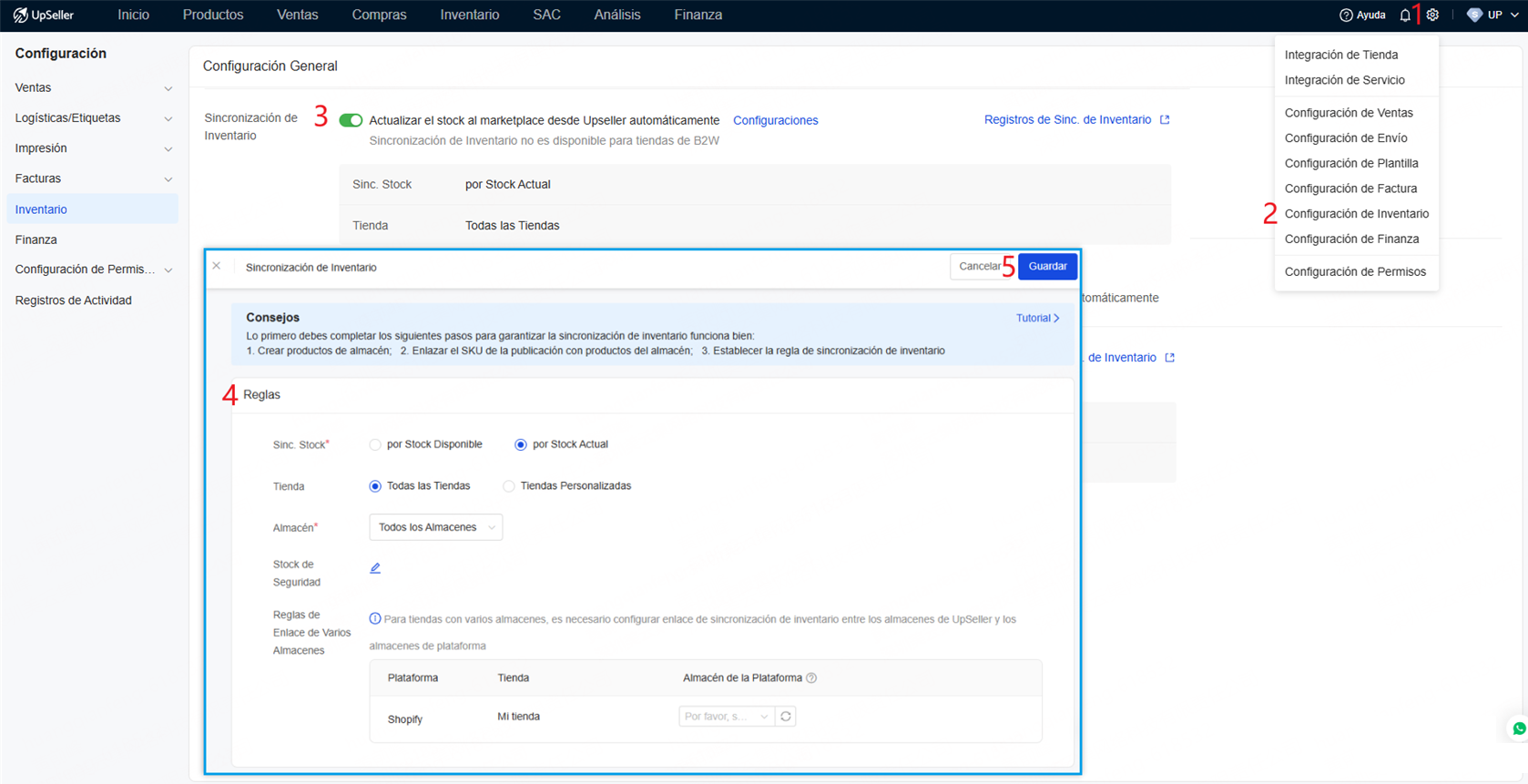Screen dimensions: 1528x784
Task: Edit Stock de Seguridad pencil icon
Action: [375, 568]
